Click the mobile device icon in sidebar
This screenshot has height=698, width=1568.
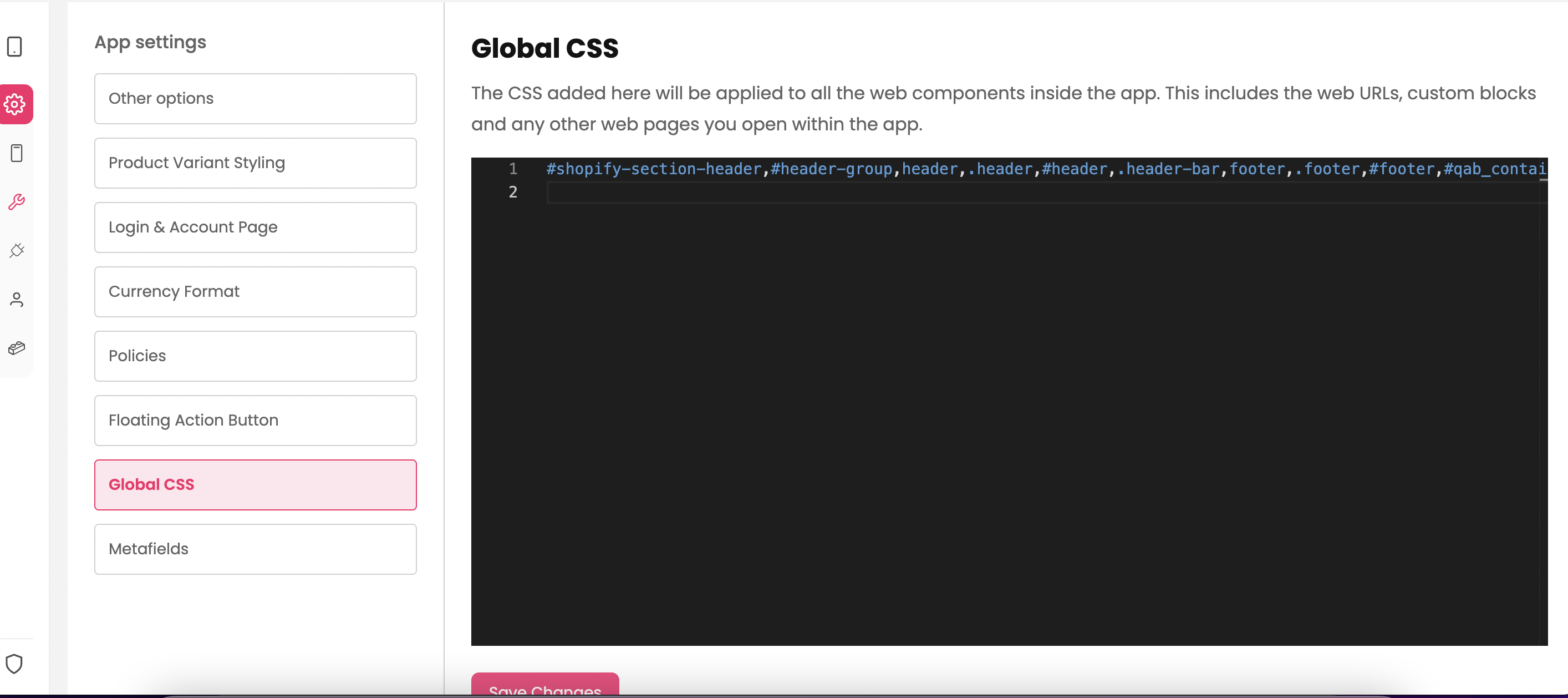click(14, 46)
